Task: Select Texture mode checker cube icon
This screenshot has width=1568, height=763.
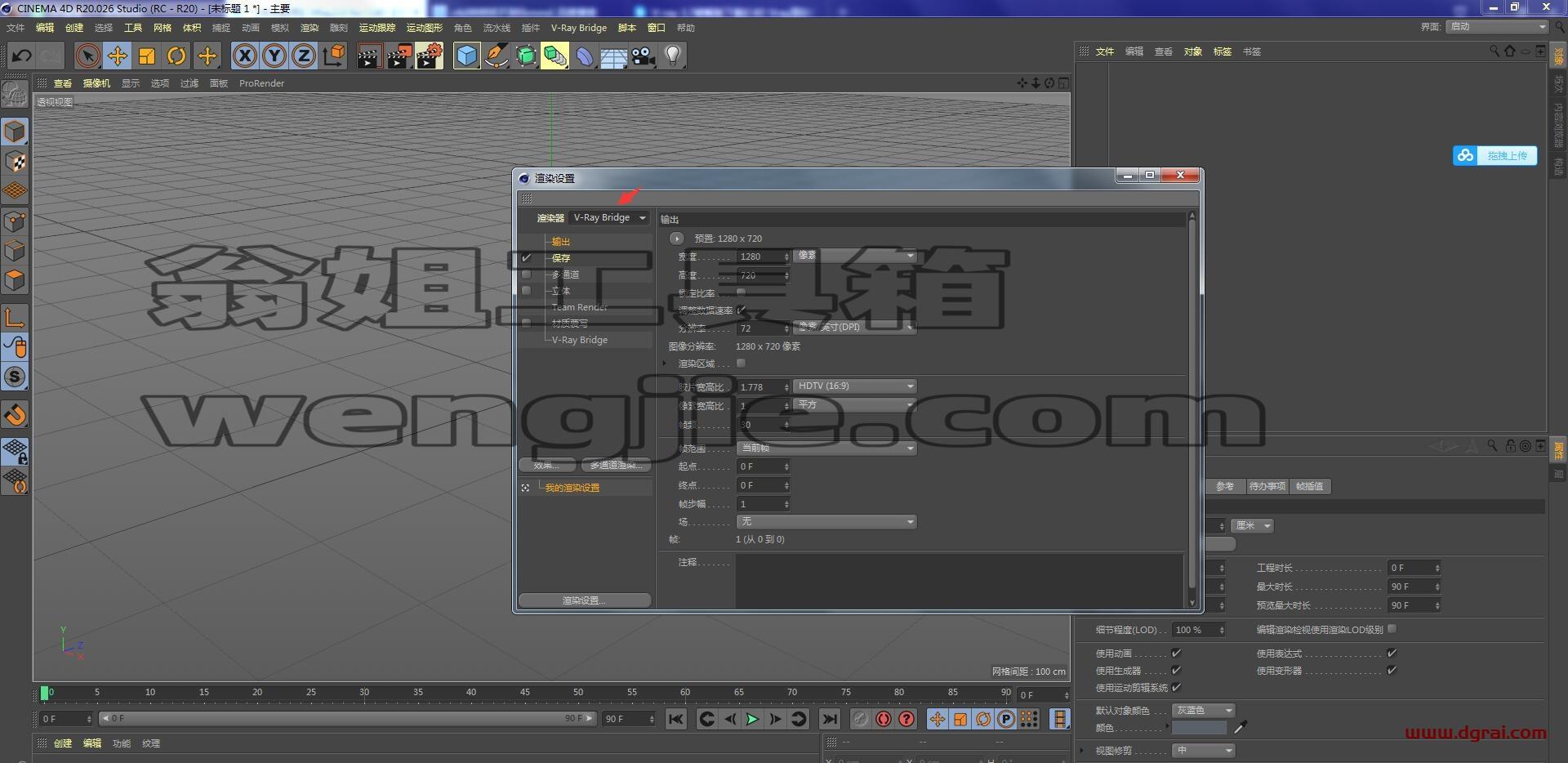Action: point(16,162)
